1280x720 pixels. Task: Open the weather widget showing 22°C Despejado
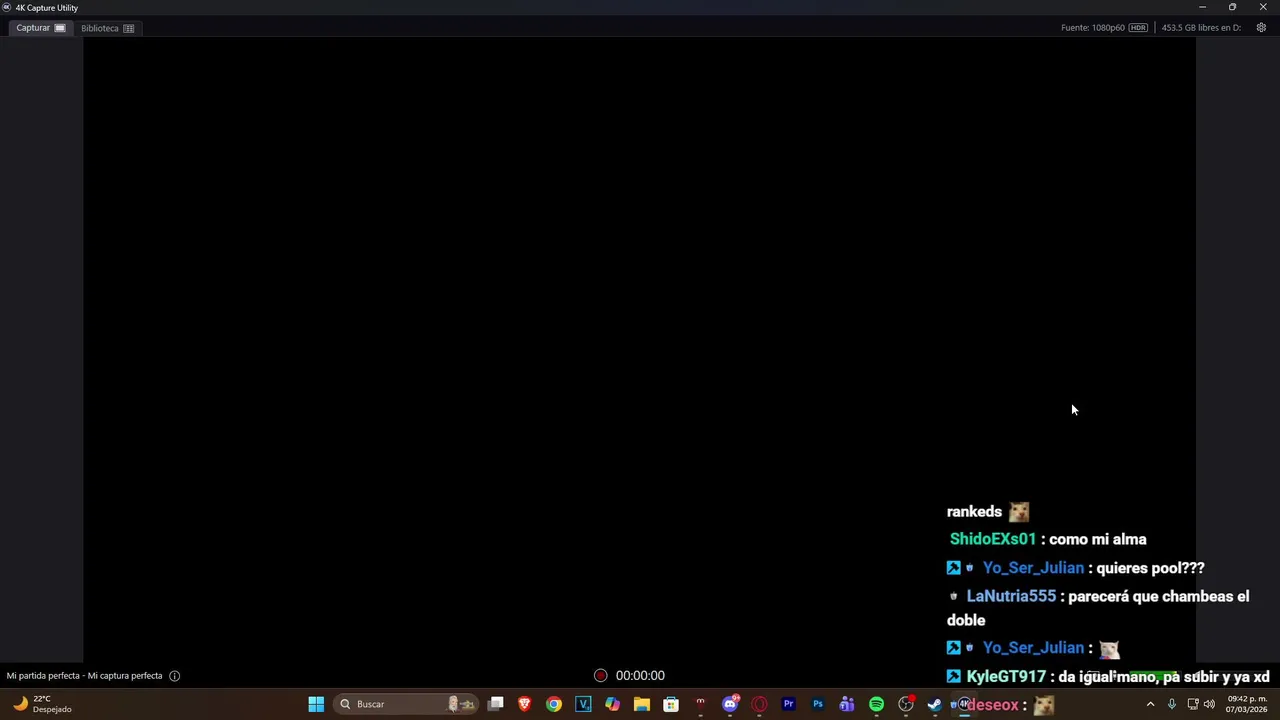coord(42,704)
